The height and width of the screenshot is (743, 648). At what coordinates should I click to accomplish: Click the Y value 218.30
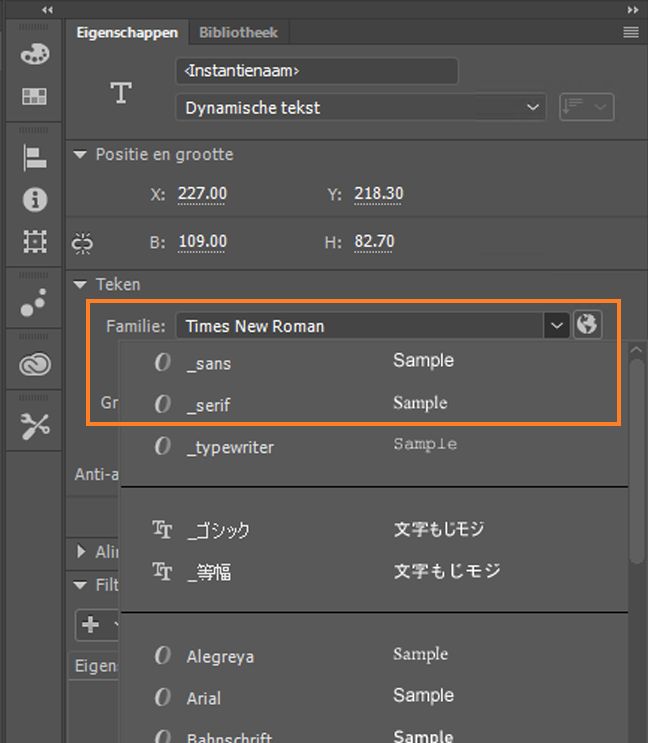(378, 193)
